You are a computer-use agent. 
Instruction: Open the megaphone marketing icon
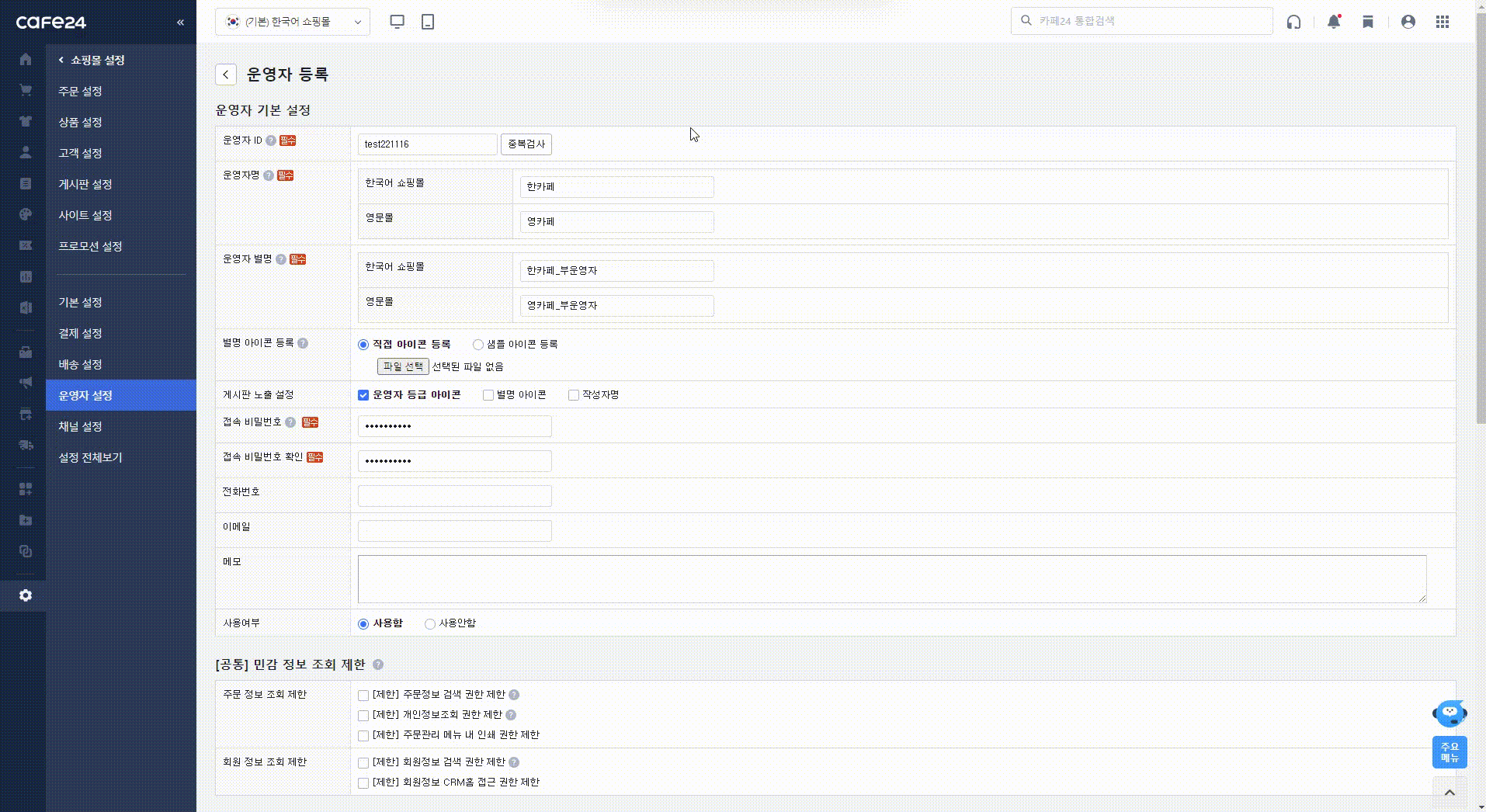[x=26, y=383]
